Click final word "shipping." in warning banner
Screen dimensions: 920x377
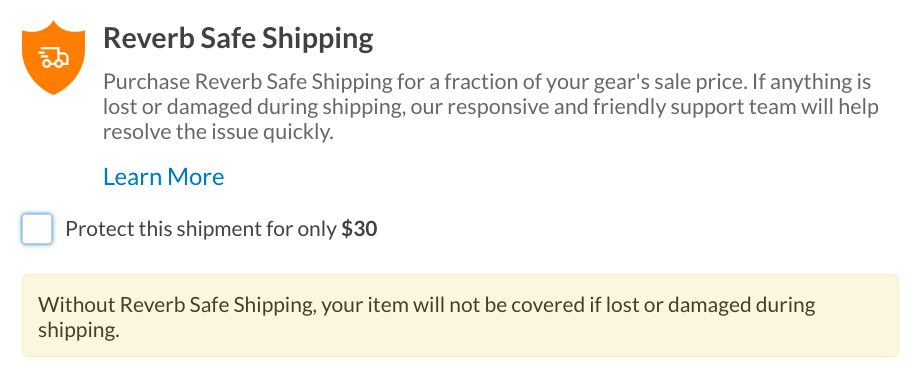[x=79, y=331]
